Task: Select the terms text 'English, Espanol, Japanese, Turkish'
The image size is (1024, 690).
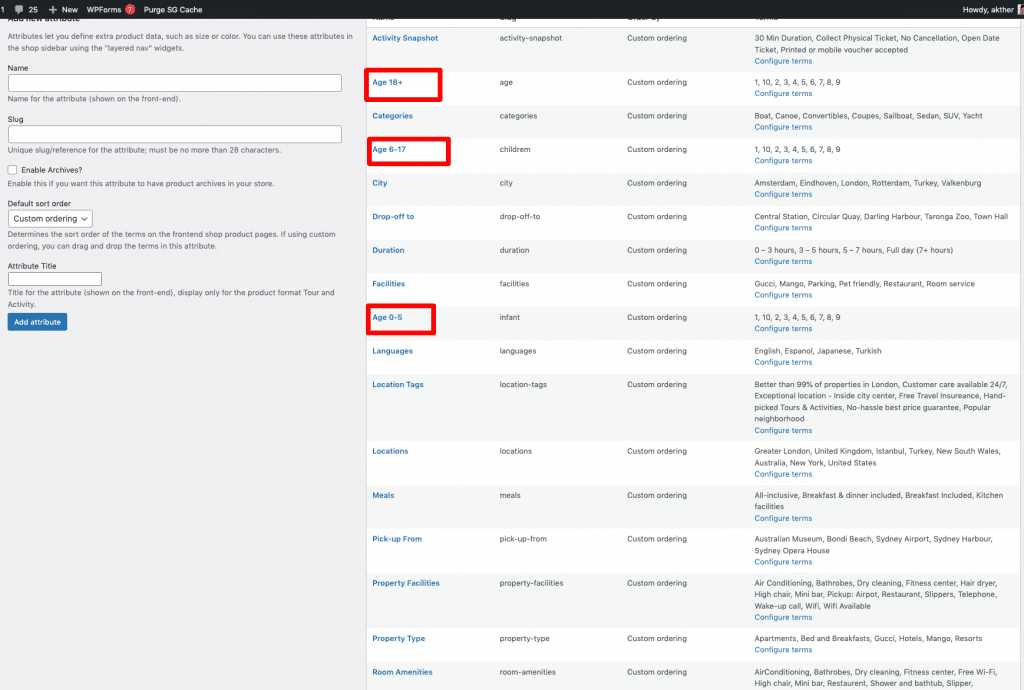Action: [818, 351]
